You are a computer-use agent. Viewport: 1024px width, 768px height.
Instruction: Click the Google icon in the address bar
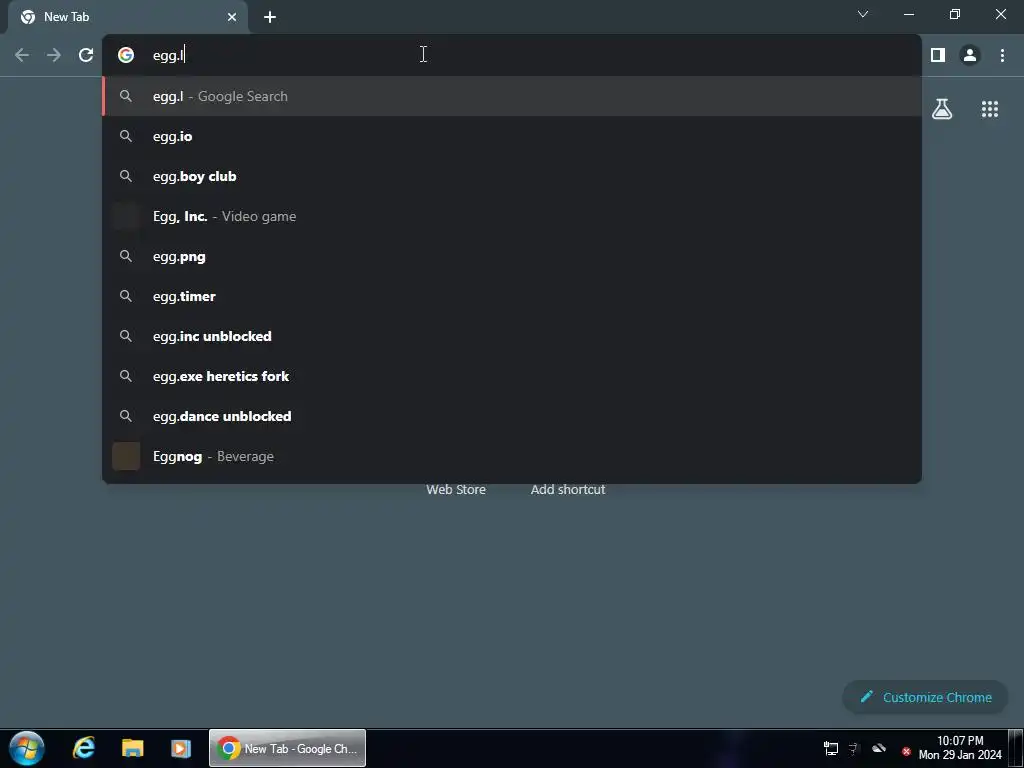(126, 55)
